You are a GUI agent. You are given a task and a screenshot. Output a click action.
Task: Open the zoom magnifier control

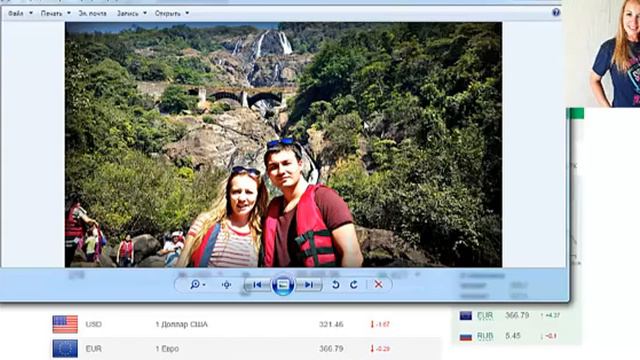(x=198, y=284)
